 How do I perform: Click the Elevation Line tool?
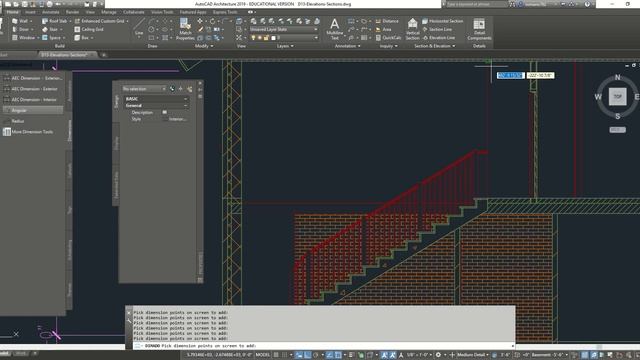click(438, 38)
